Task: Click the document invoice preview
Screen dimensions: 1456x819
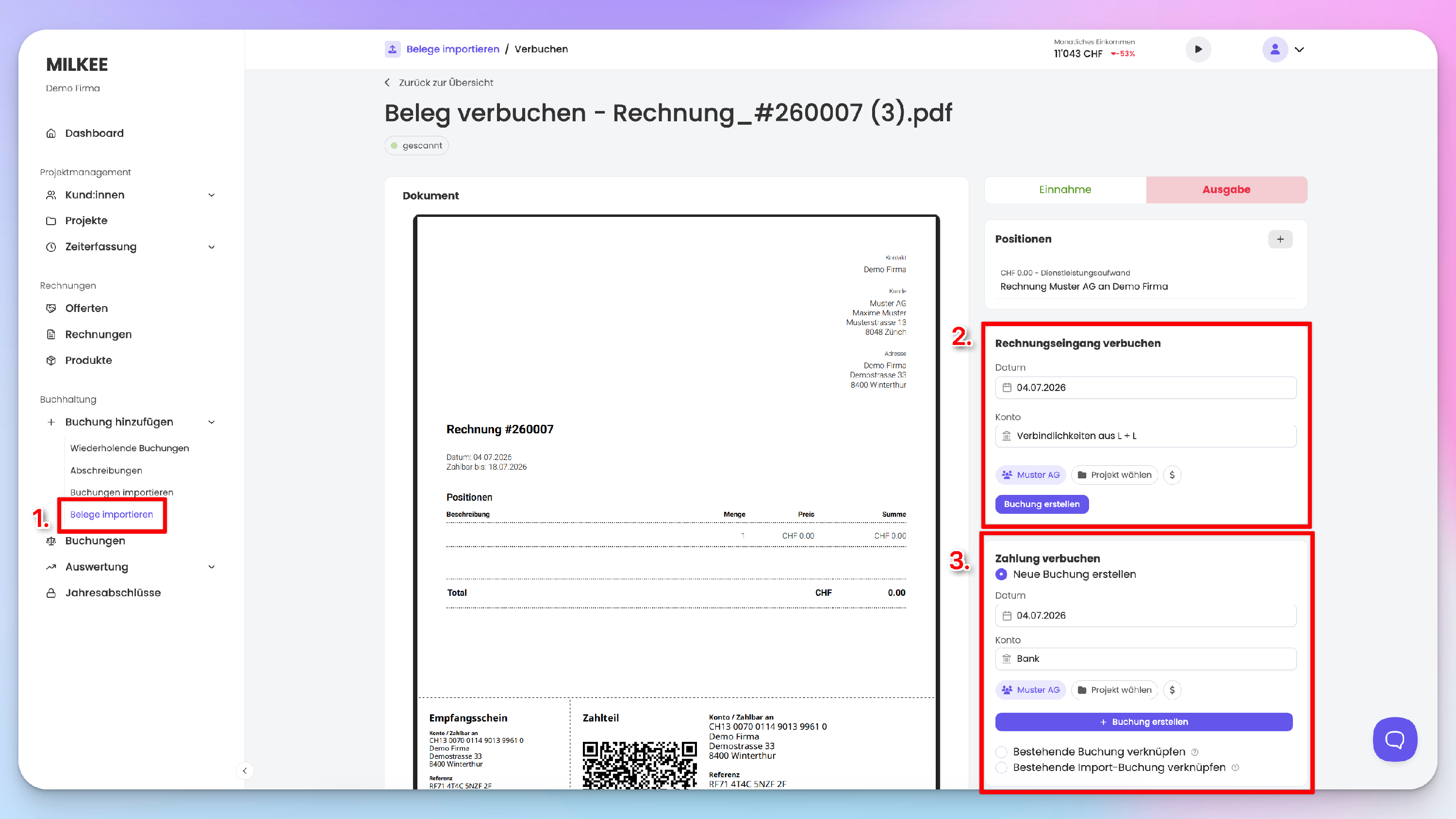Action: point(676,502)
